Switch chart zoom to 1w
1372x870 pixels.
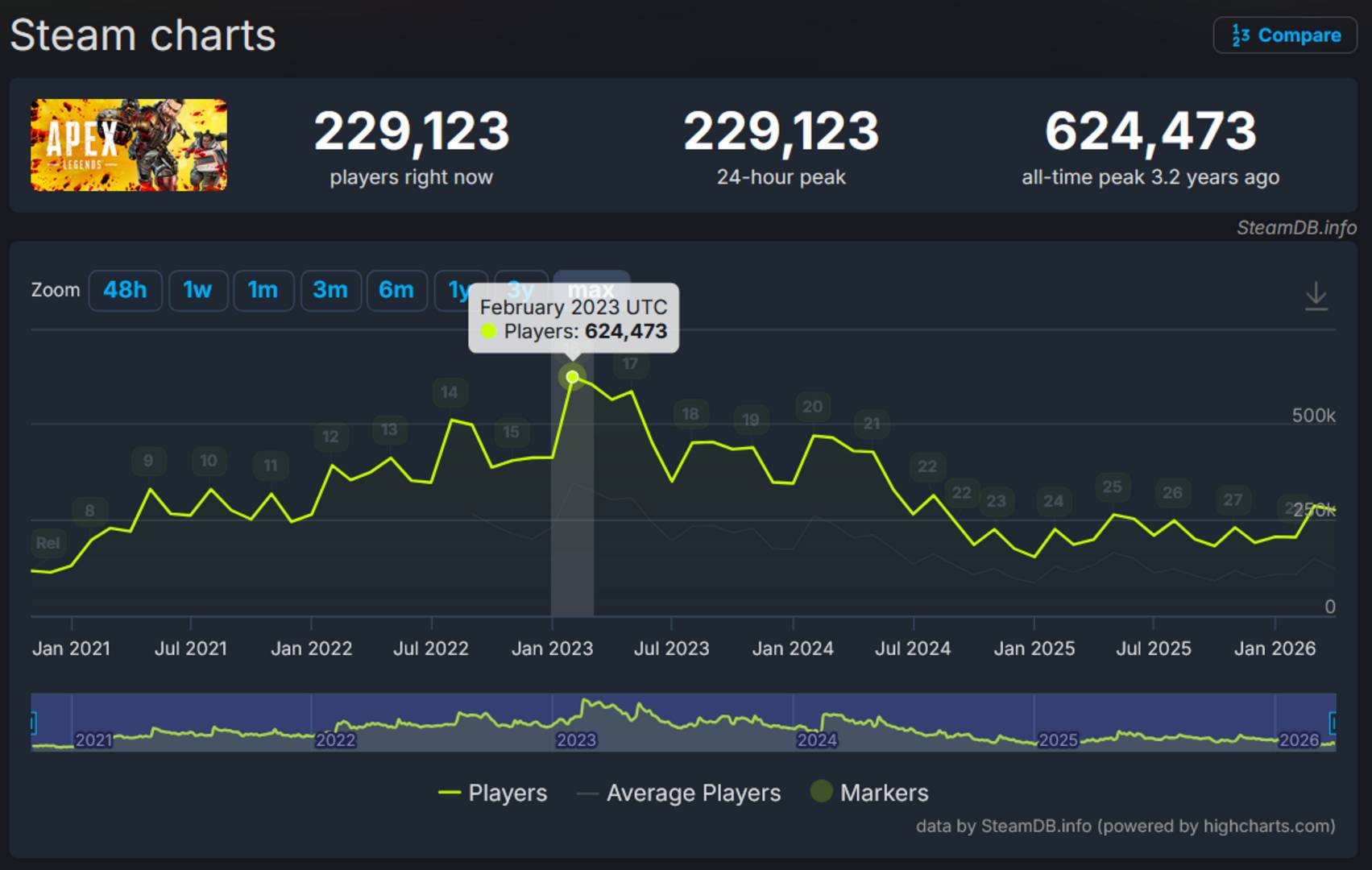click(198, 291)
